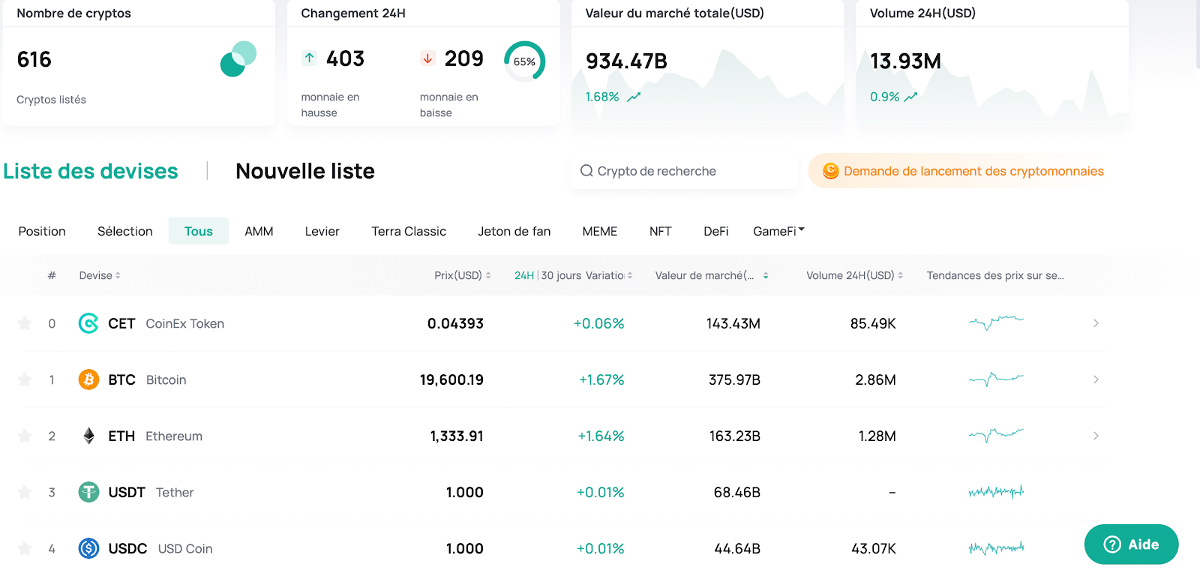Click the BTC price 19,600.19
The image size is (1200, 576).
point(452,380)
